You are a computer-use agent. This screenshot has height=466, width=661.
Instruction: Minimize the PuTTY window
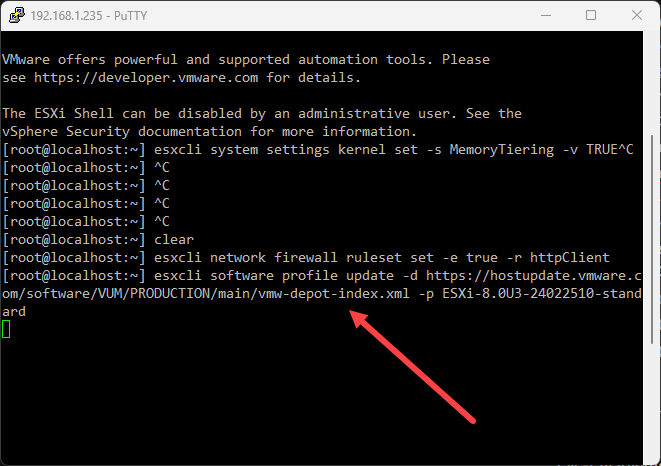pyautogui.click(x=544, y=15)
